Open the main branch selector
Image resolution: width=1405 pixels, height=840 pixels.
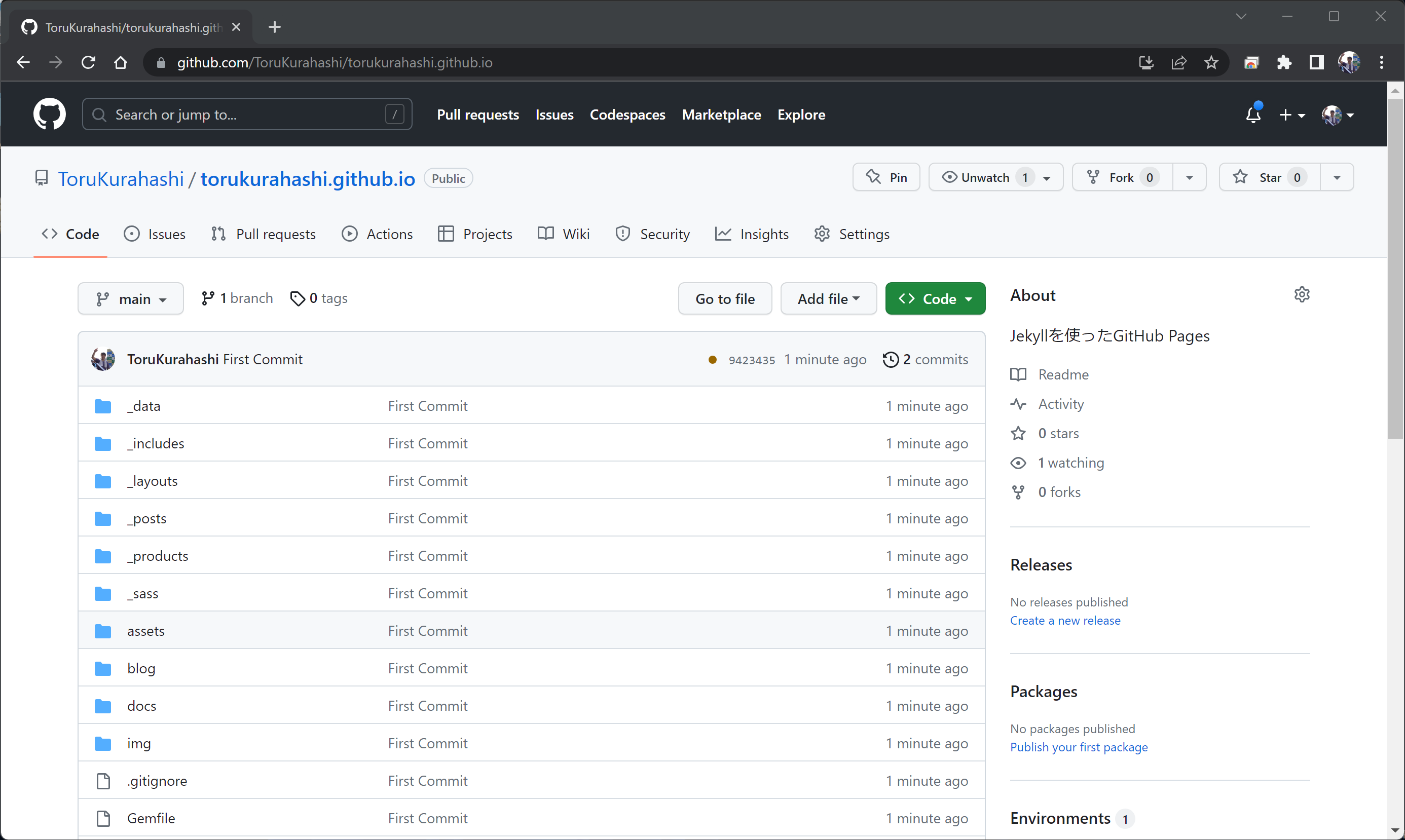131,299
